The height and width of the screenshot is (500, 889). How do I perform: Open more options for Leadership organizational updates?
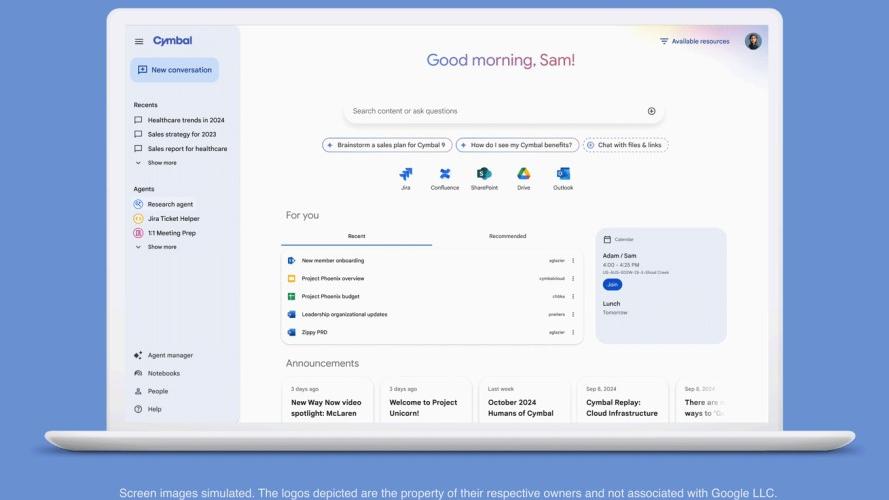coord(573,315)
